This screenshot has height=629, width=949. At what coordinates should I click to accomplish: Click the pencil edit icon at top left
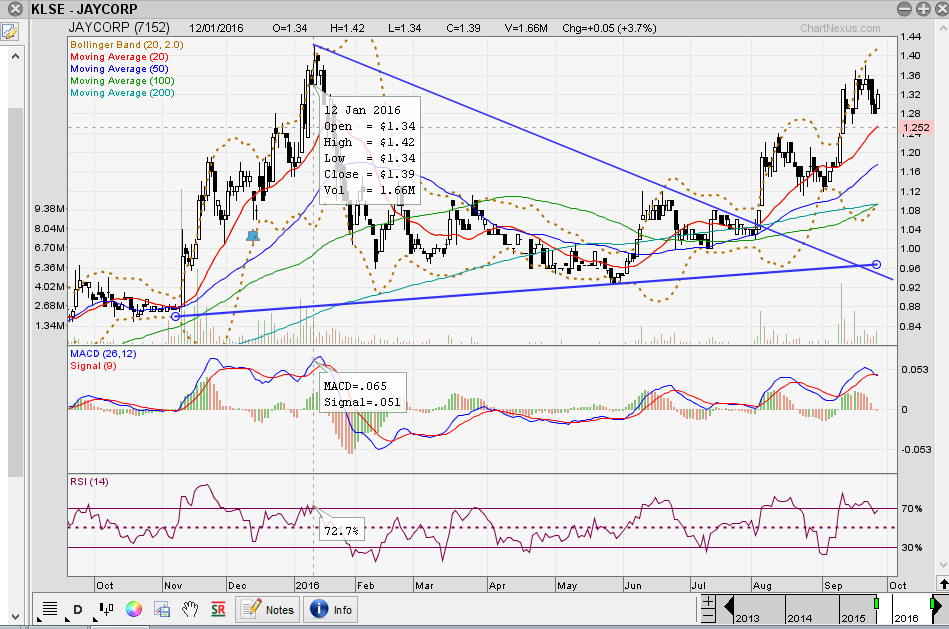9,31
